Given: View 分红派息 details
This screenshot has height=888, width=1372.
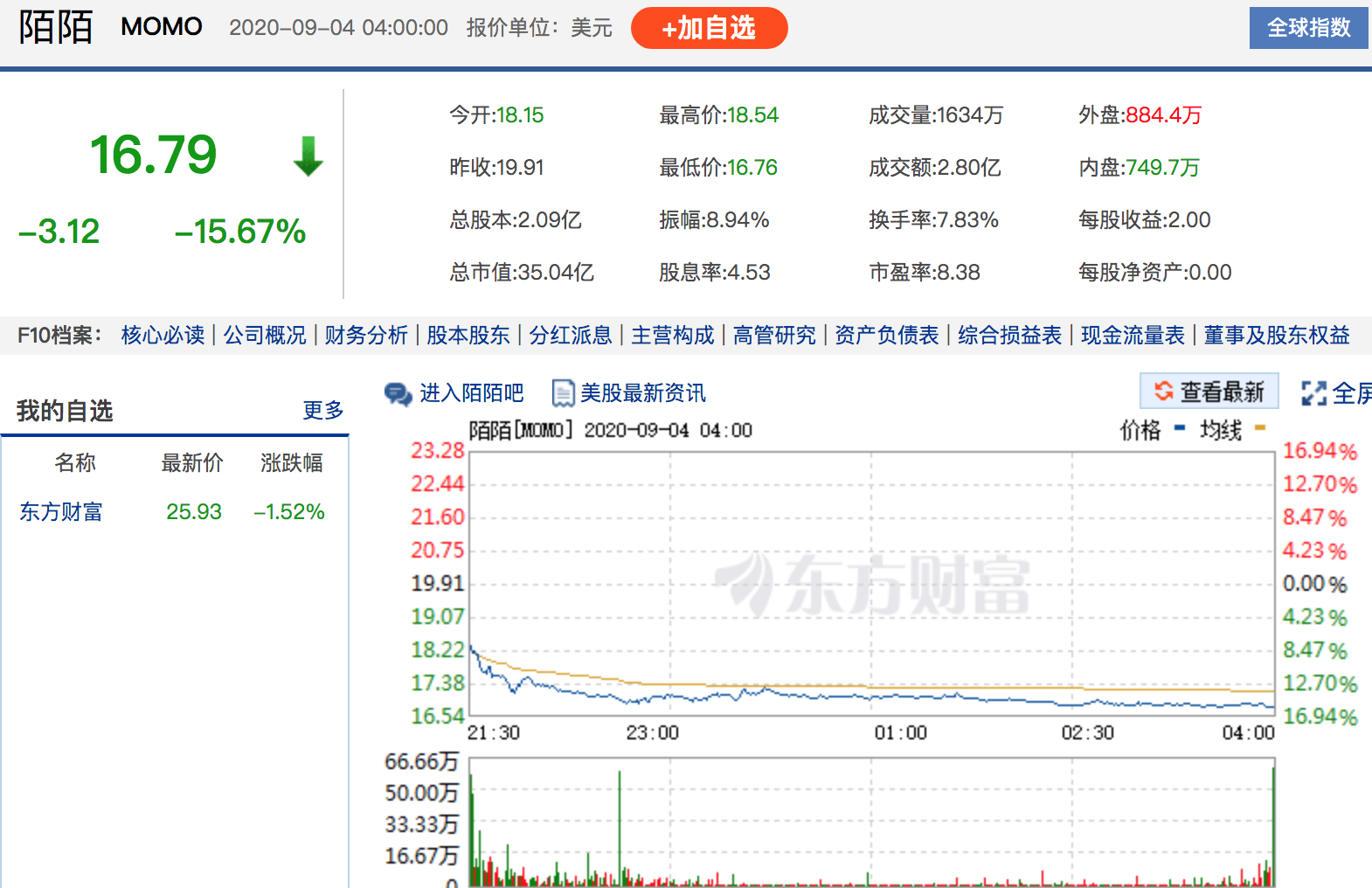Looking at the screenshot, I should 571,336.
